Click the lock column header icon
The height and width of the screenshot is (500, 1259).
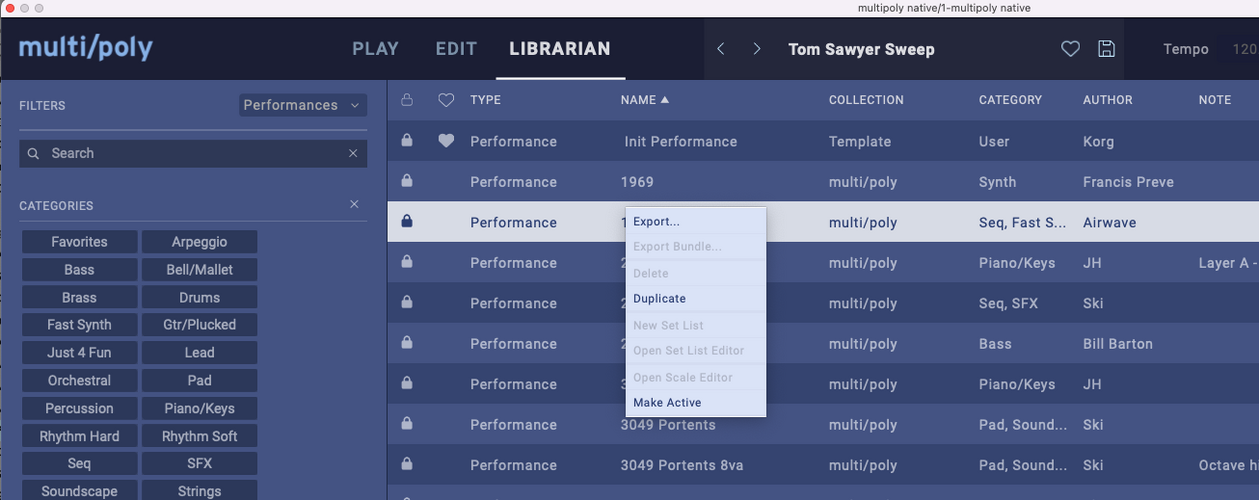point(406,100)
